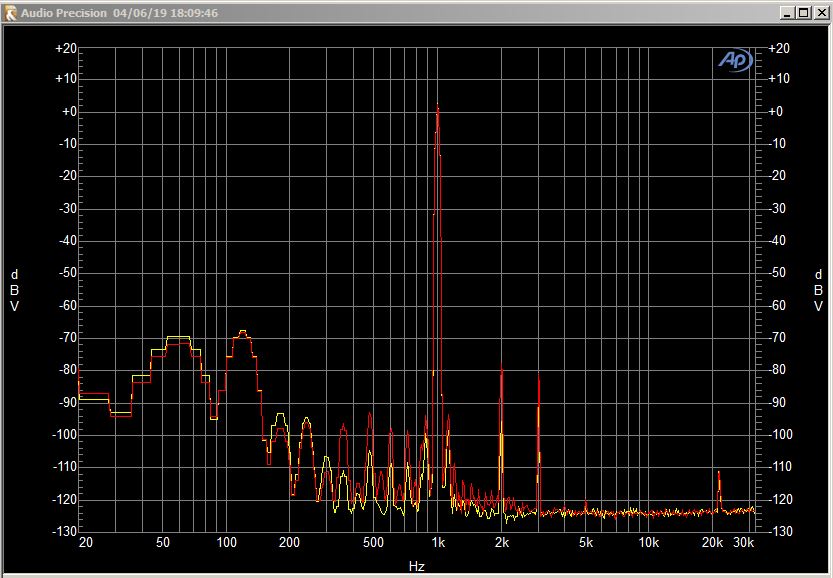Minimize the Audio Precision graph window
This screenshot has width=833, height=578.
tap(787, 13)
